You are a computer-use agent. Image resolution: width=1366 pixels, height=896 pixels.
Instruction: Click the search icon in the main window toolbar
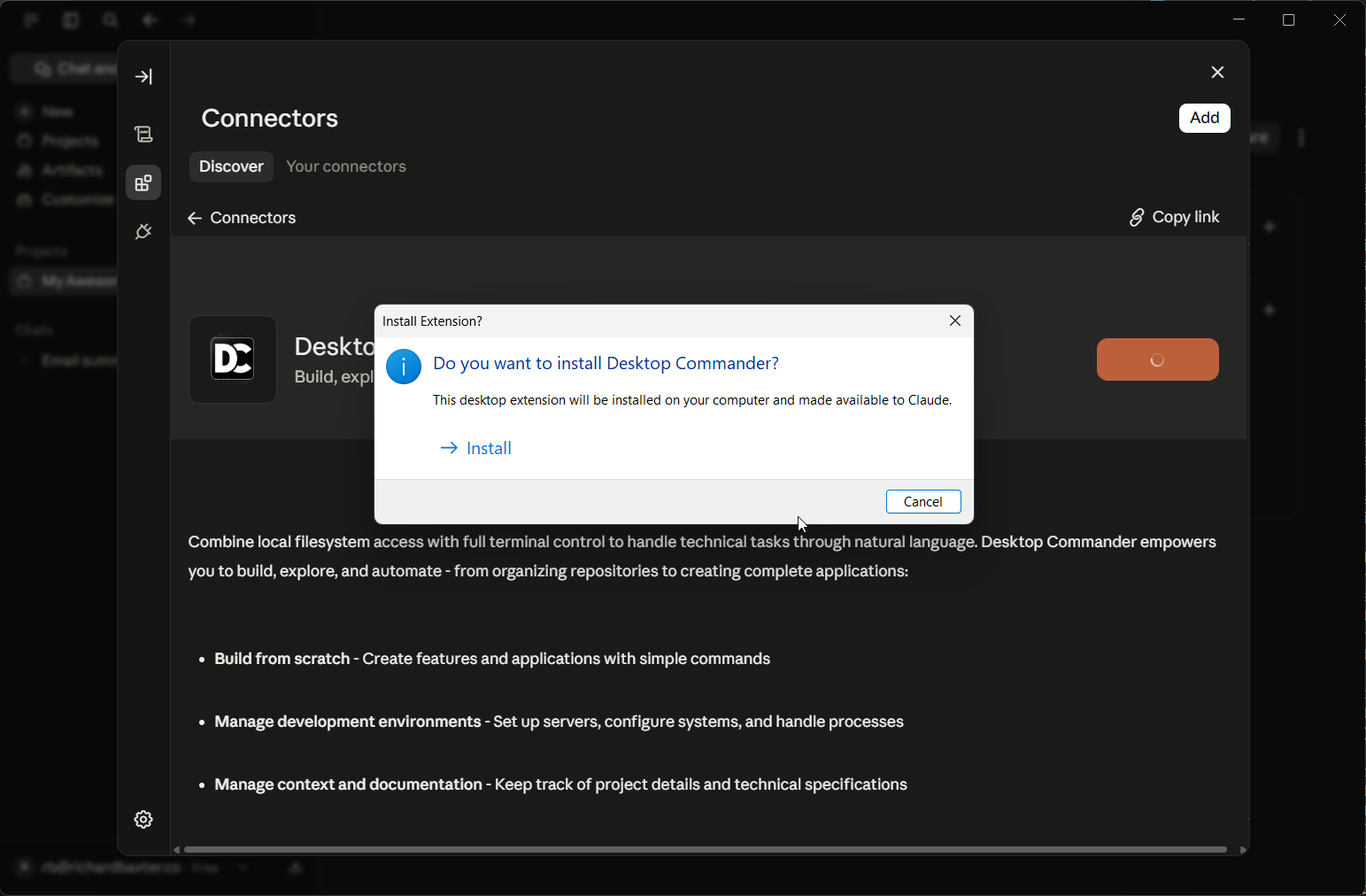110,20
